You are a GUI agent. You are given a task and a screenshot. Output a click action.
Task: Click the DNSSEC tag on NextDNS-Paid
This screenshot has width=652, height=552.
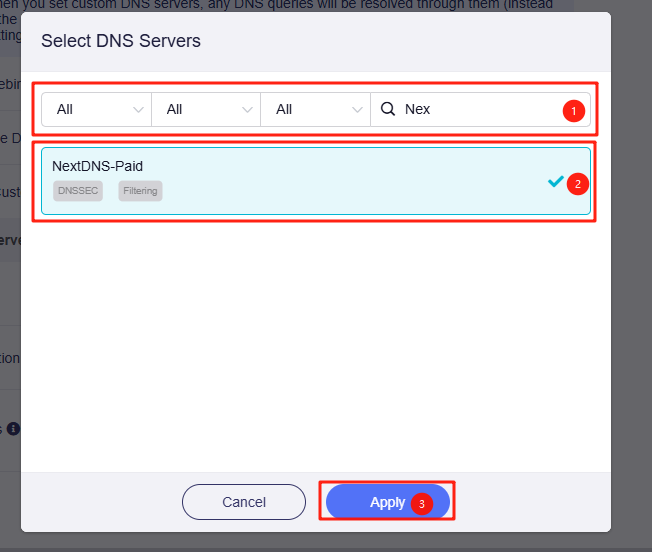78,190
